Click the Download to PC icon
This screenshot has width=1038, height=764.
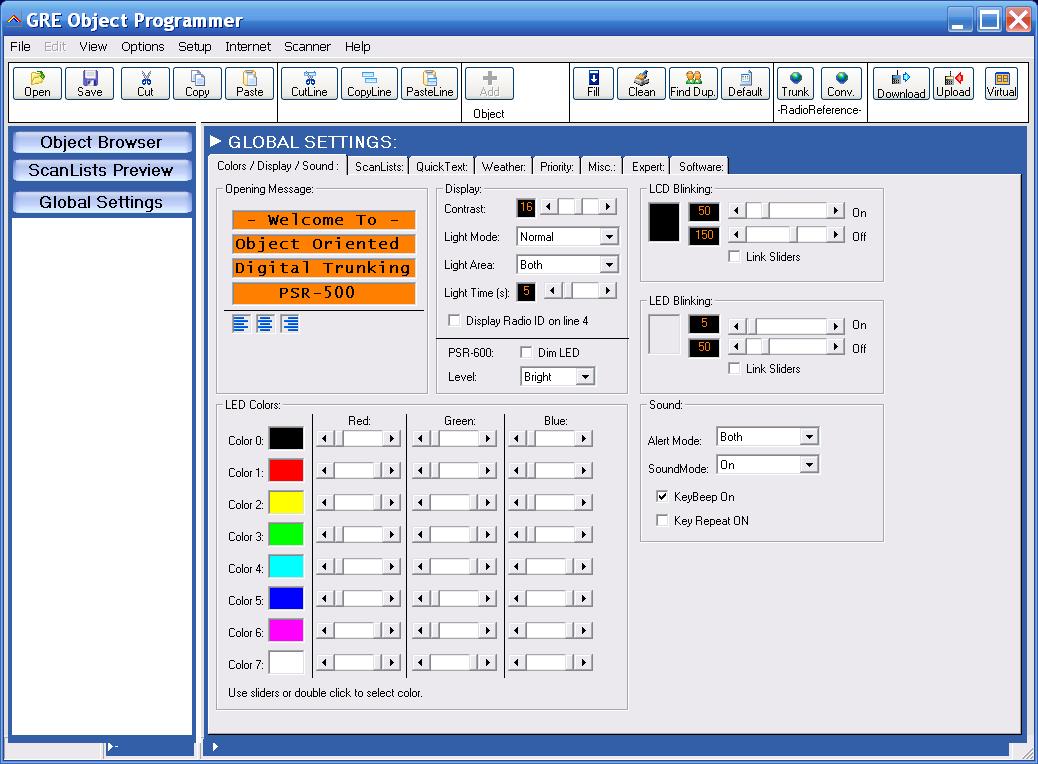click(901, 84)
